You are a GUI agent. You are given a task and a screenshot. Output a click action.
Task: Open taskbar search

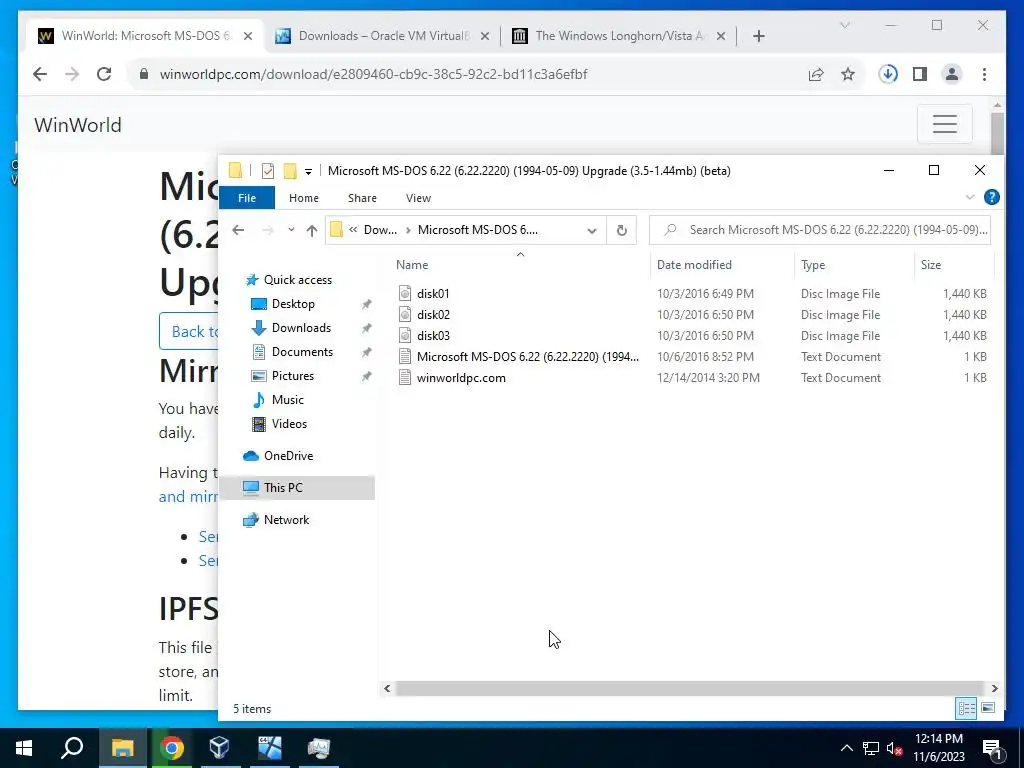point(72,747)
